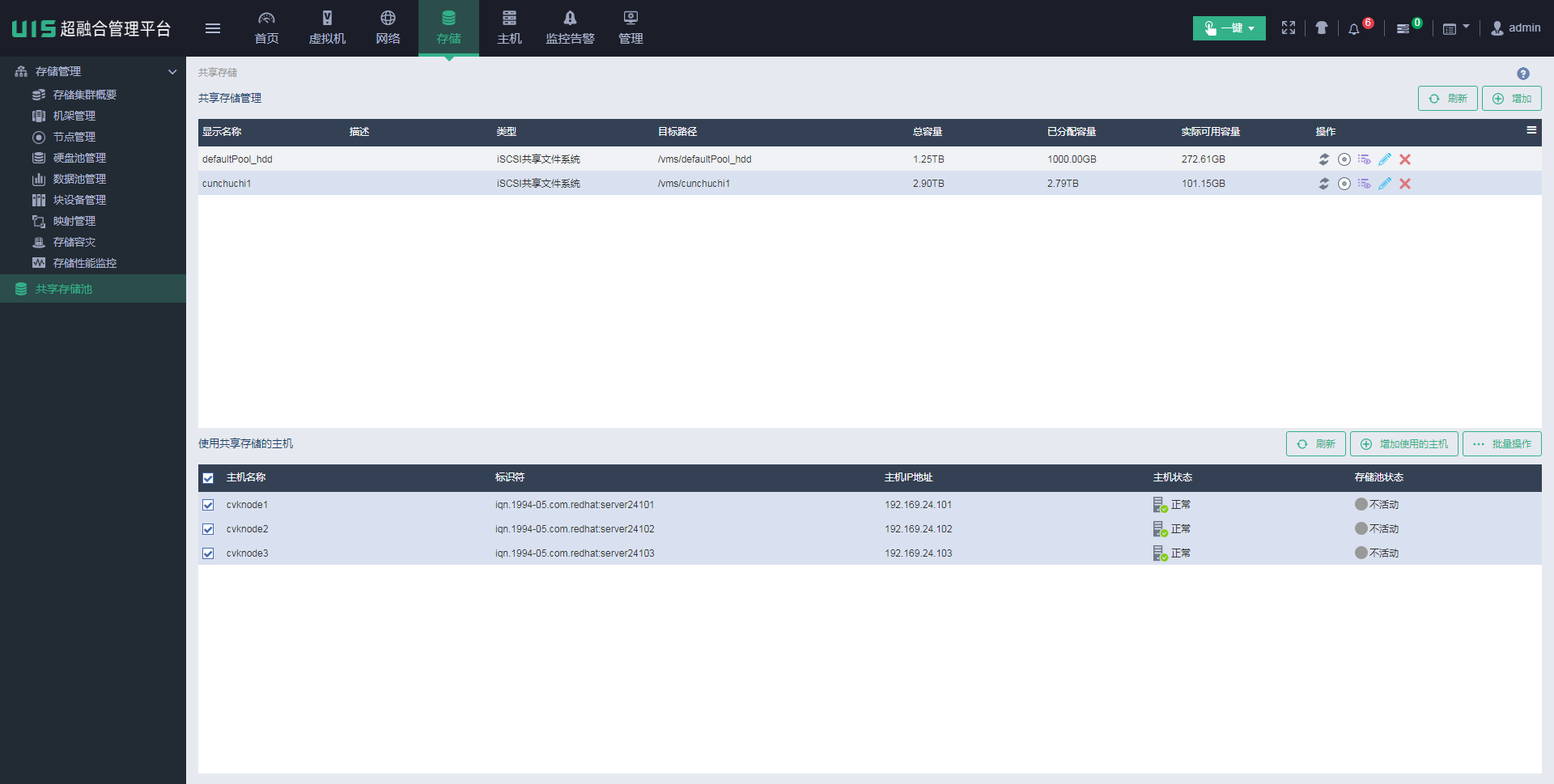Viewport: 1554px width, 784px height.
Task: Click 刷新 in the shared storage management section
Action: coord(1447,99)
